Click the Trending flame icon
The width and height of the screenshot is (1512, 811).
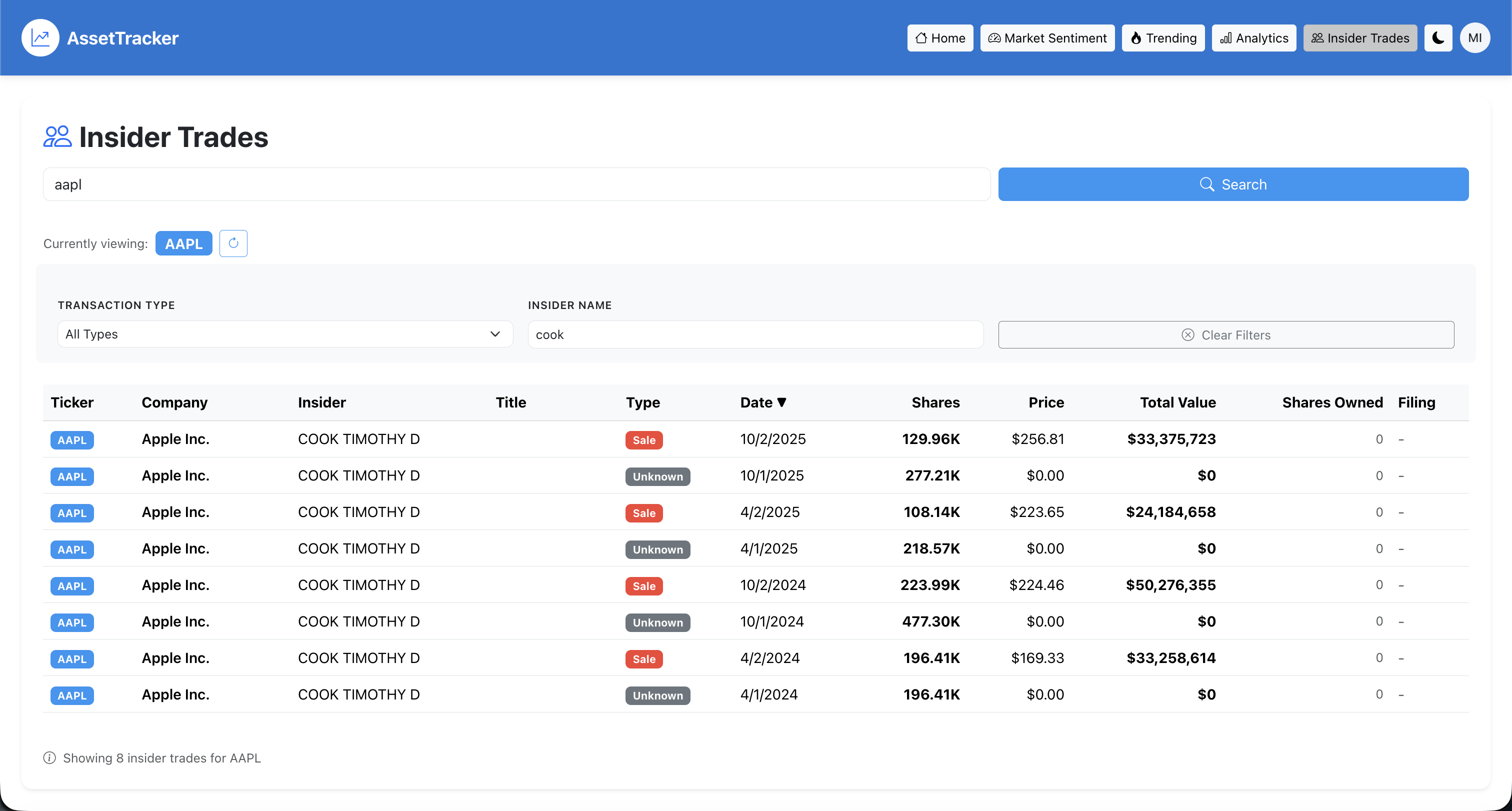coord(1137,37)
